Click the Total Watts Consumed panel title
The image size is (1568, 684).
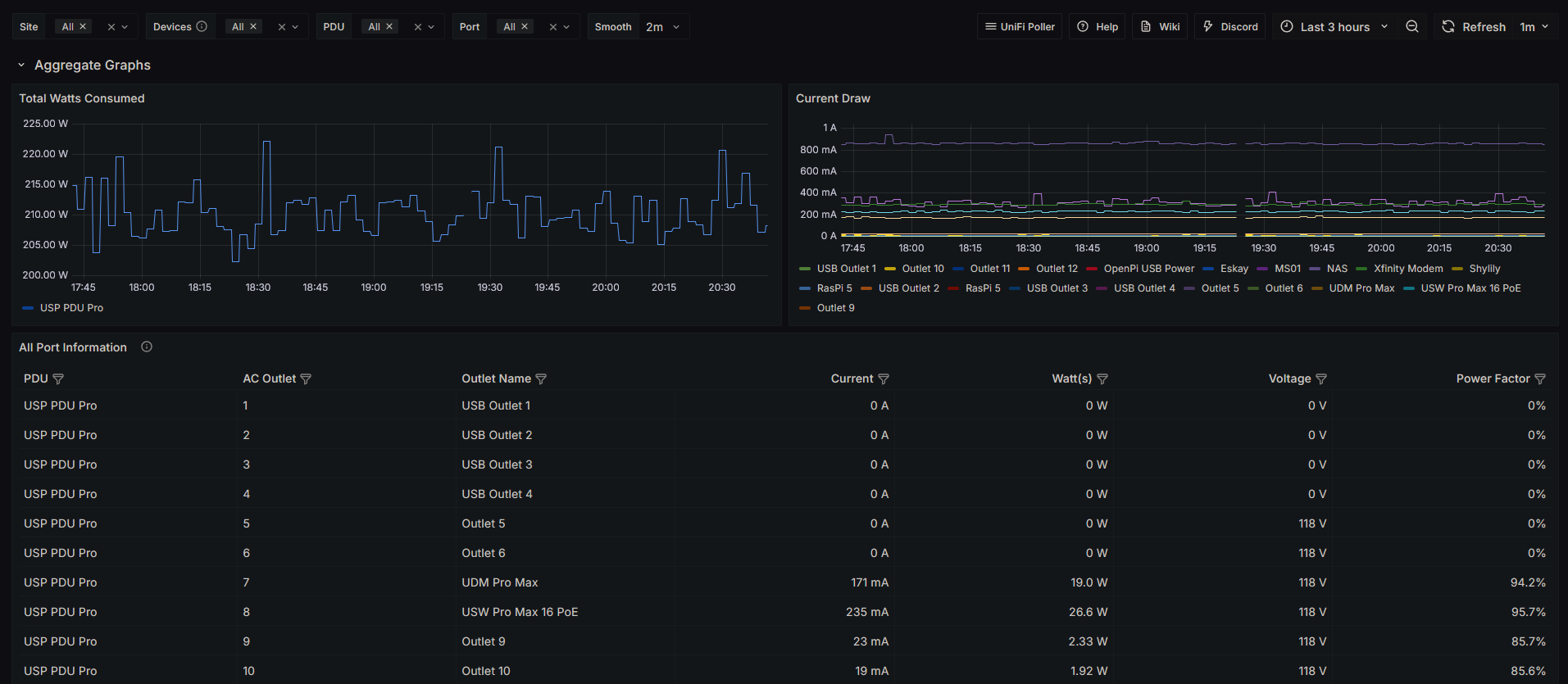(x=82, y=98)
